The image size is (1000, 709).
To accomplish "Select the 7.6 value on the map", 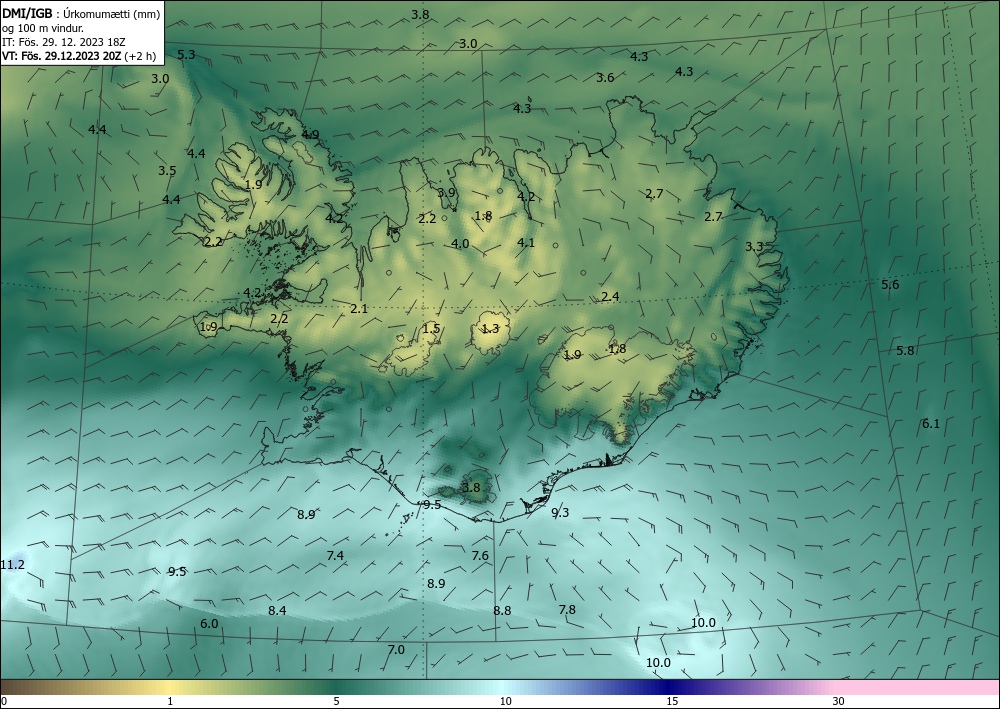I will coord(480,556).
